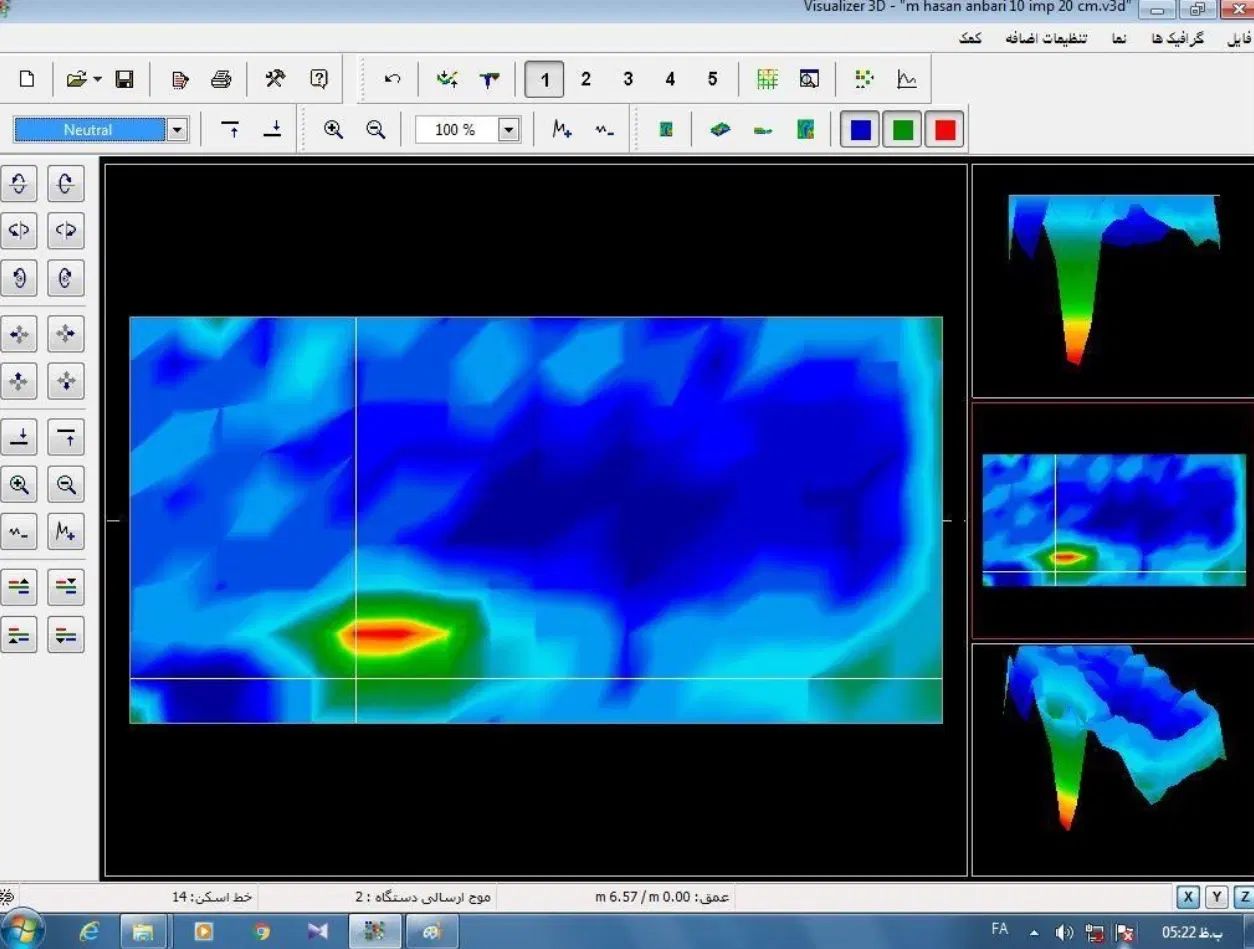This screenshot has height=949, width=1254.
Task: Select the flat green side-view icon
Action: 762,130
